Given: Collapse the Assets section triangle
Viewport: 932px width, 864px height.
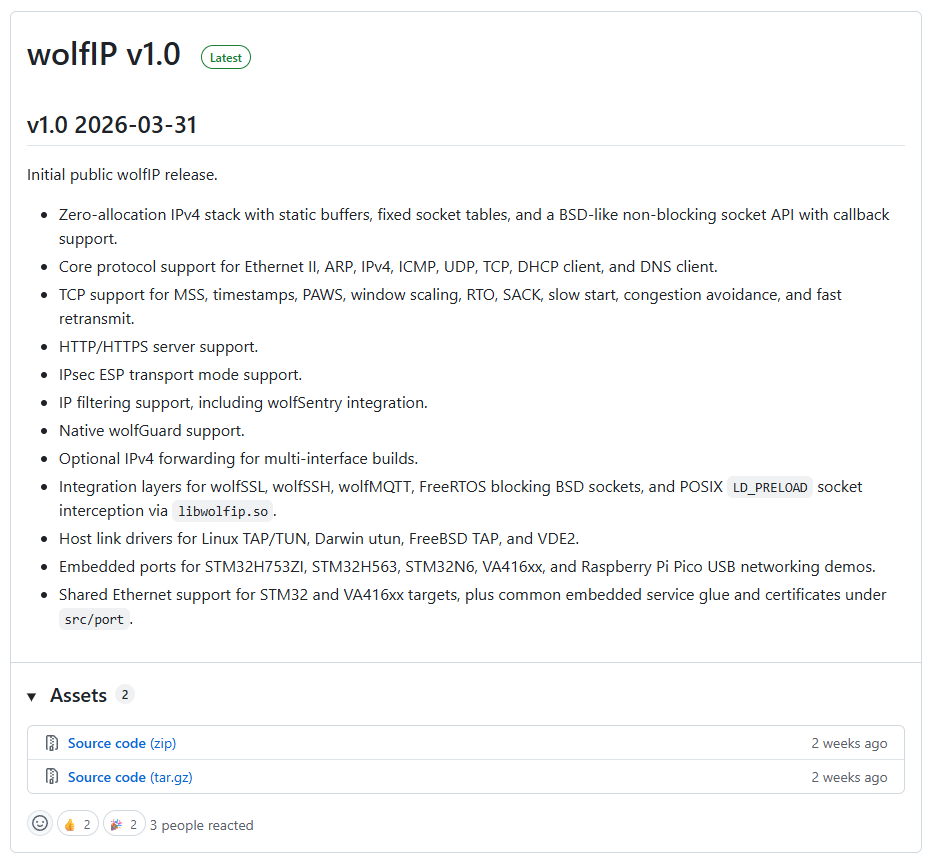Looking at the screenshot, I should (32, 696).
